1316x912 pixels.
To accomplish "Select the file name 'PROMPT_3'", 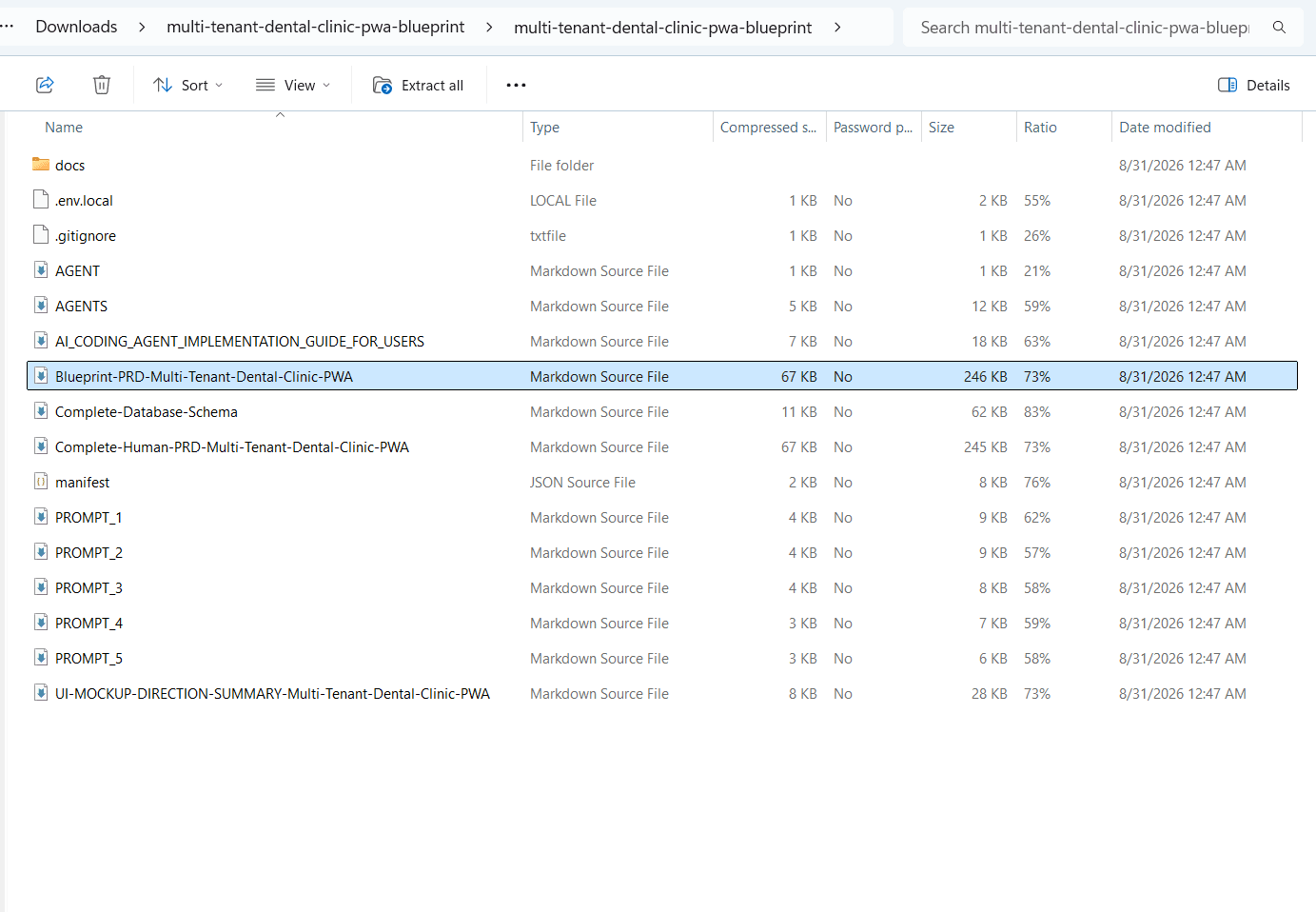I will tap(88, 588).
